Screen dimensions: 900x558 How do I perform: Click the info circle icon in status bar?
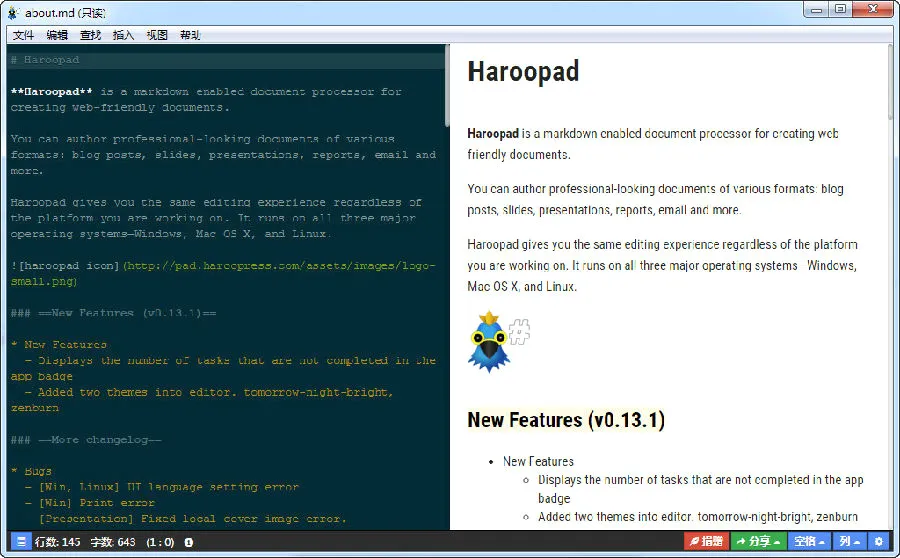point(188,542)
